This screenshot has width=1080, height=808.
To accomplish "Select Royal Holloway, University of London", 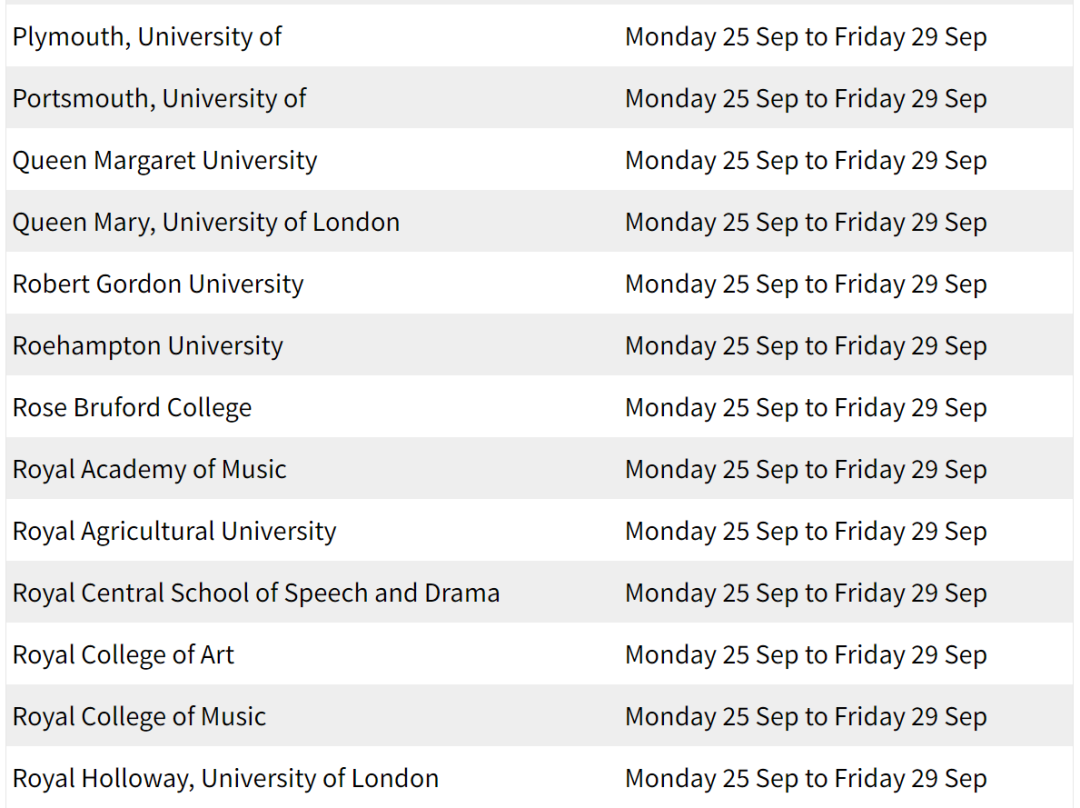I will click(225, 779).
